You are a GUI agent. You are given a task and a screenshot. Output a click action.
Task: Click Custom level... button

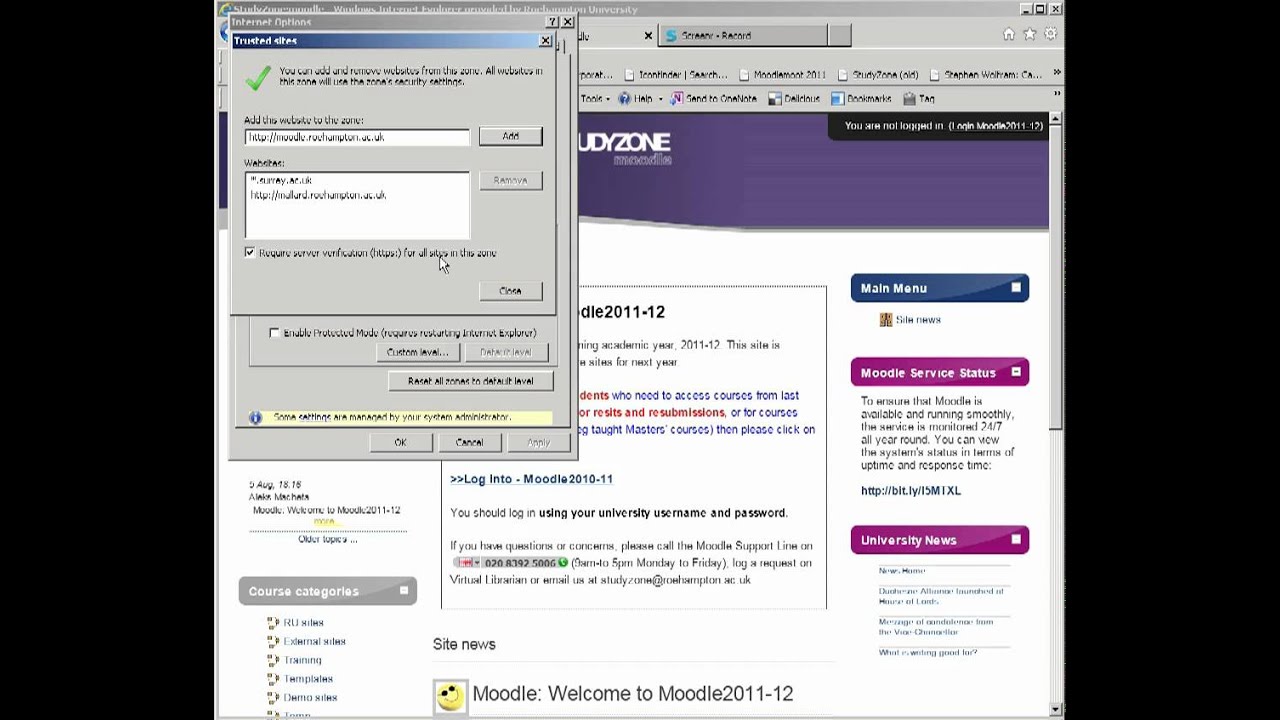(x=417, y=352)
